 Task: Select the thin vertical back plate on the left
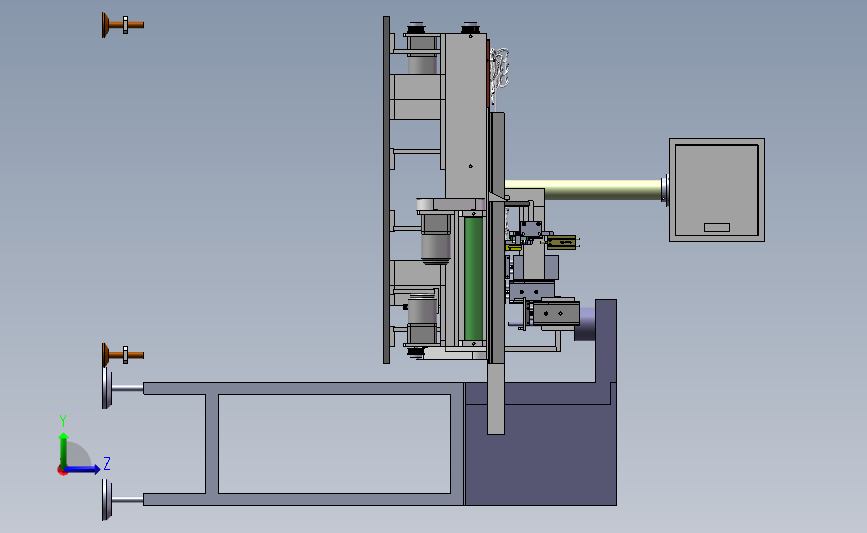point(387,190)
